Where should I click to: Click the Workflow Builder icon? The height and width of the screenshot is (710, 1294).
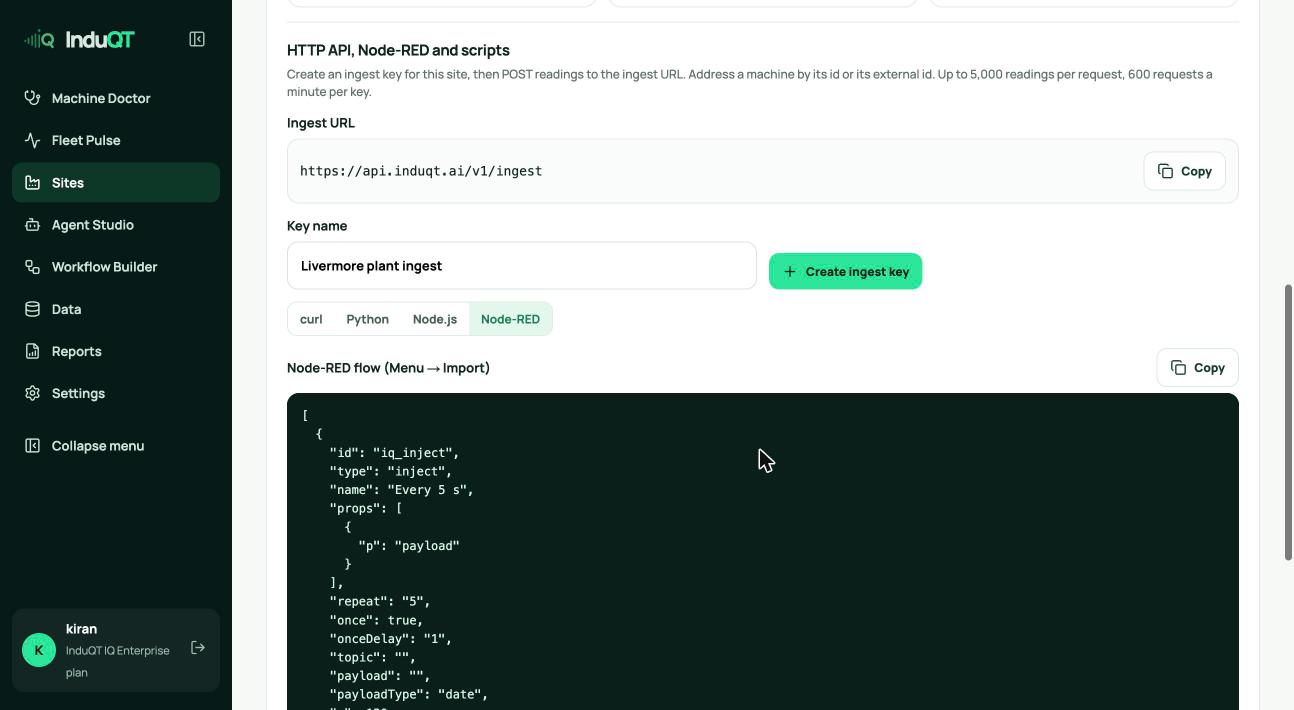pos(32,267)
